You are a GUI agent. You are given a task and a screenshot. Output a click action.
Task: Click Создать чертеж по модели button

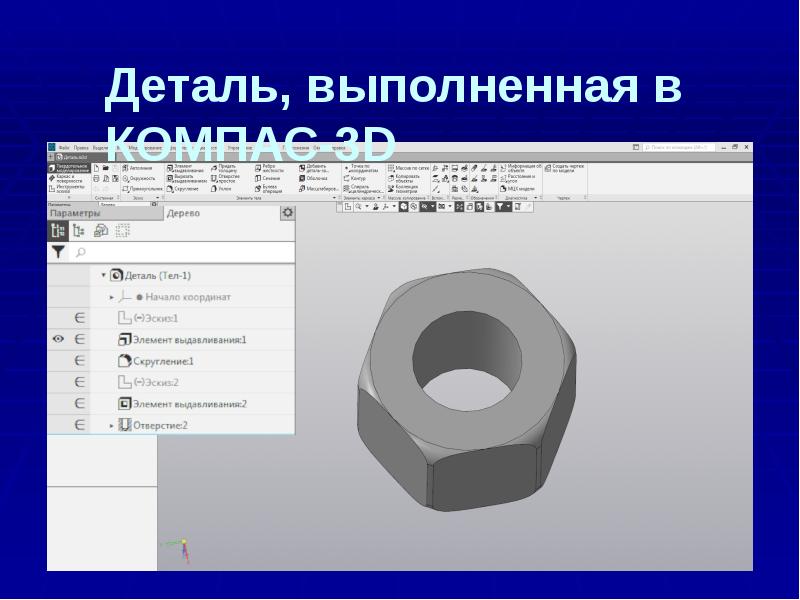click(565, 168)
